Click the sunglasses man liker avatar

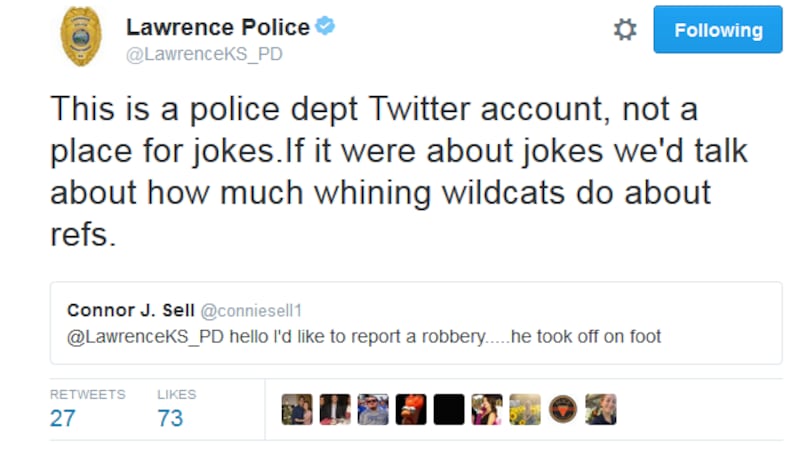(373, 409)
